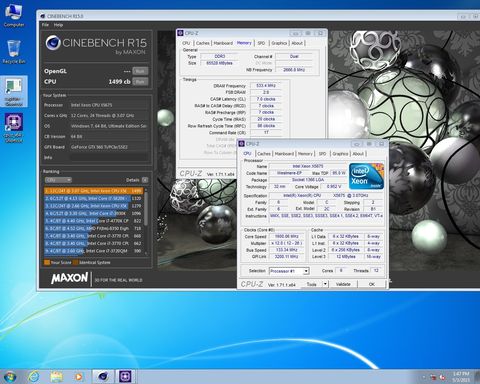Select ranking entry 3 scoring 1279
Screen dimensions: 480x384
(93, 206)
